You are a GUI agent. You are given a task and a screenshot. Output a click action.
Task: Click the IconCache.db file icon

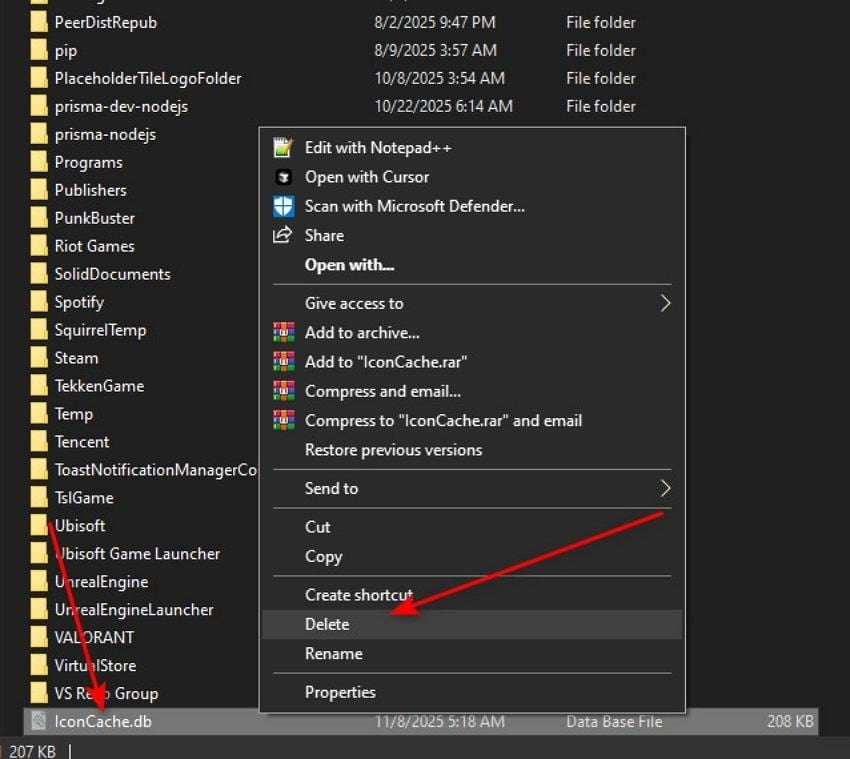pyautogui.click(x=36, y=721)
